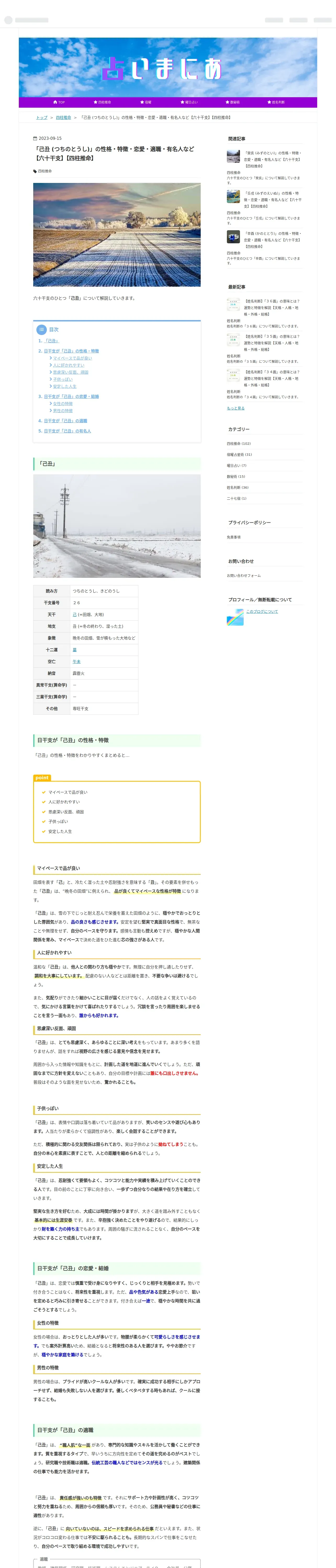The image size is (336, 1568).
Task: Click the star icon beside 四柱推命 in navigation
Action: pyautogui.click(x=95, y=102)
